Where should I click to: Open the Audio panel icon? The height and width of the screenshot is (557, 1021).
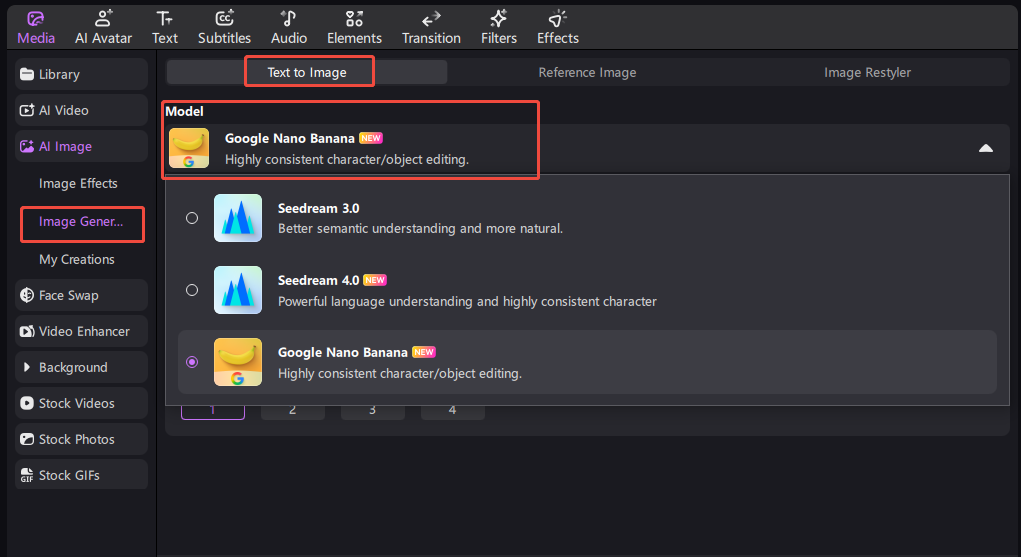pyautogui.click(x=289, y=19)
